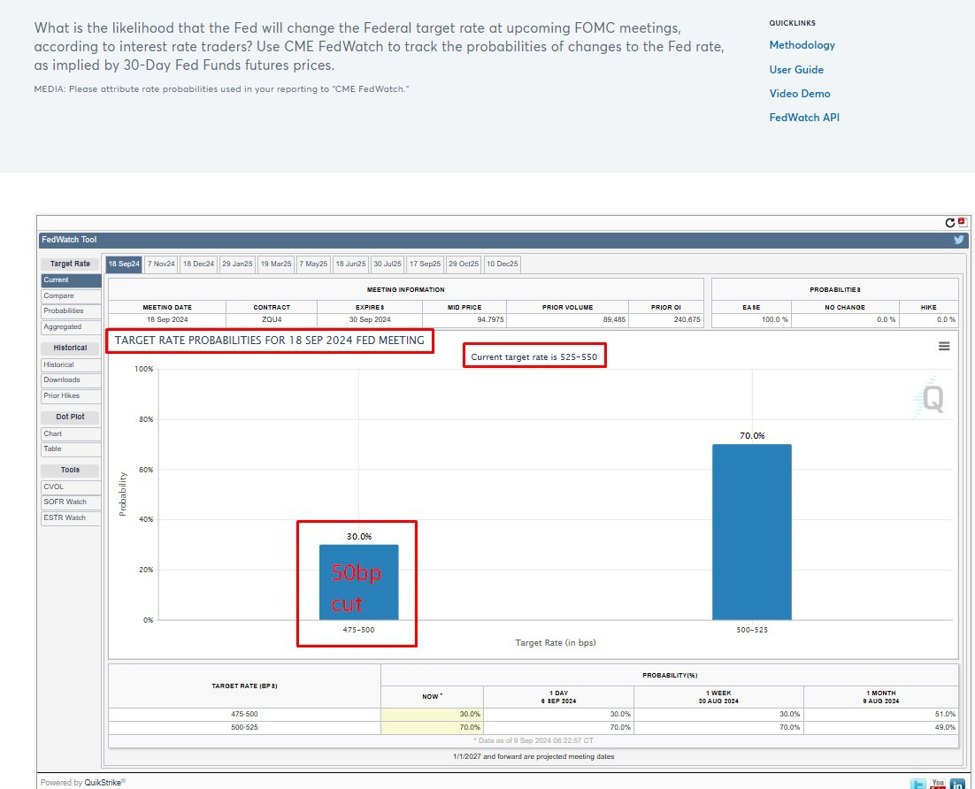Open the FedWatch API link
This screenshot has width=975, height=789.
click(804, 117)
